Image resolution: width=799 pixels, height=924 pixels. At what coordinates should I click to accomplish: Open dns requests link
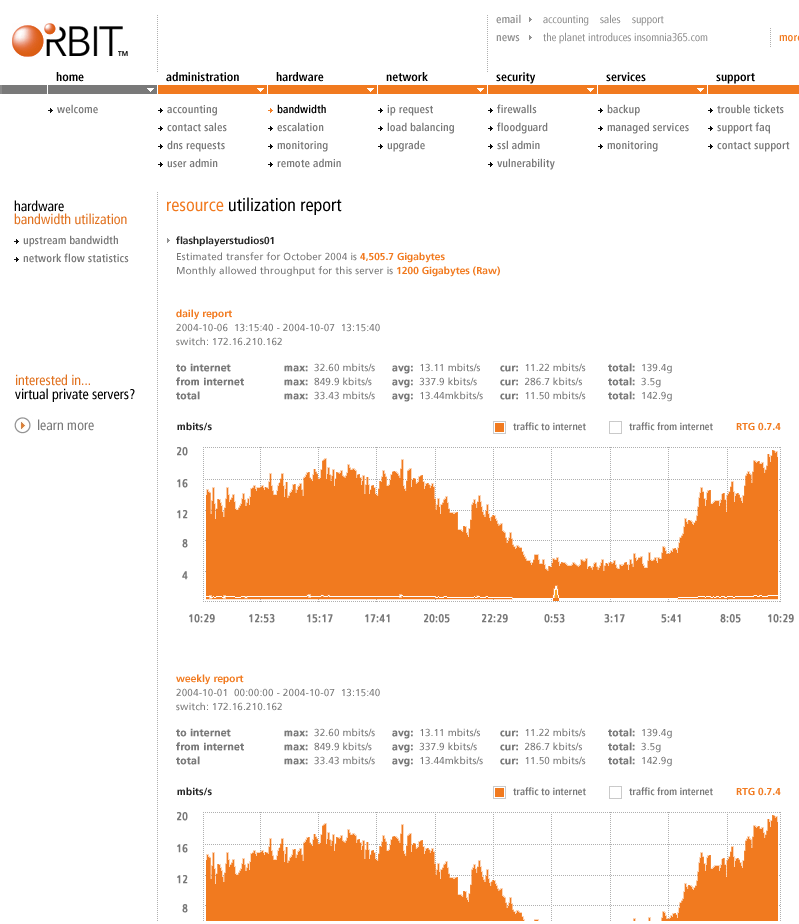point(196,146)
